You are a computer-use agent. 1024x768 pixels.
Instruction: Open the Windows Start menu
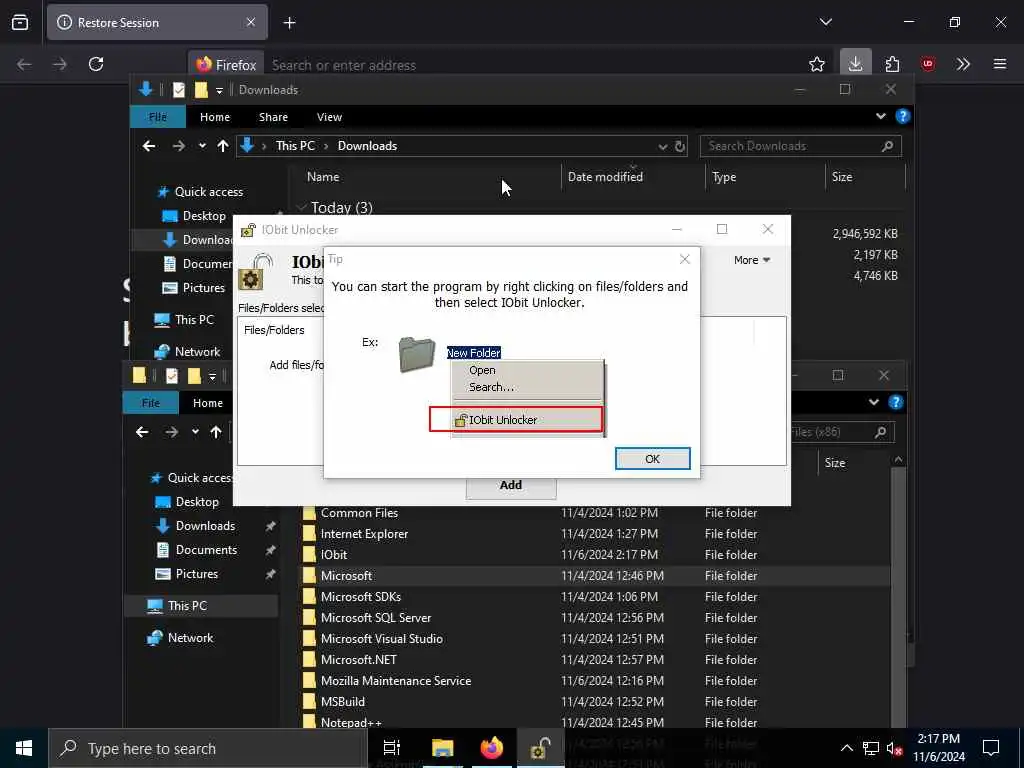[x=24, y=748]
